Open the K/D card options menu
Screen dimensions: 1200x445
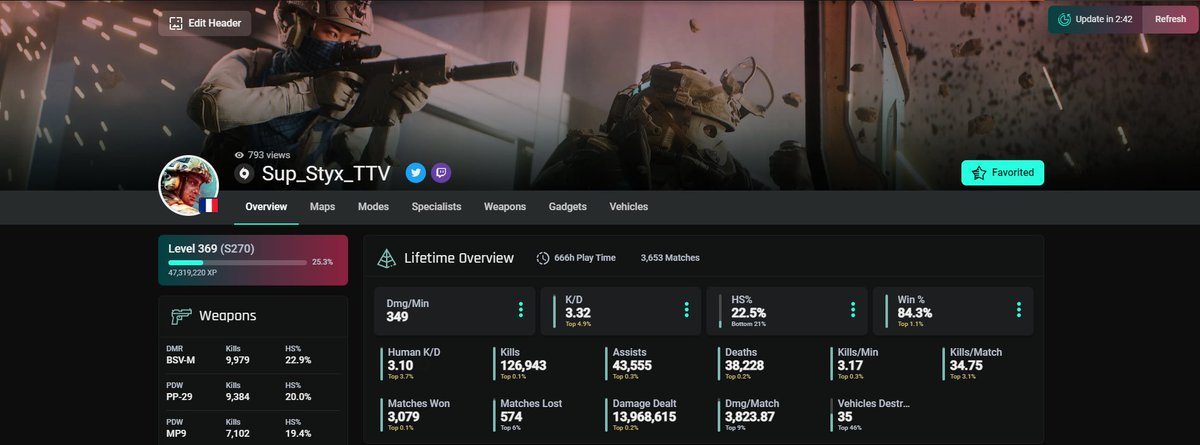coord(686,310)
